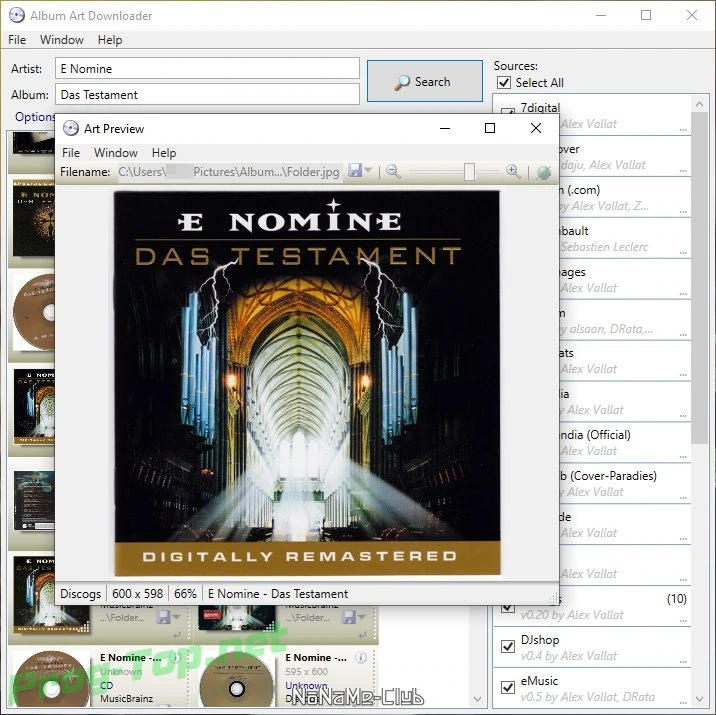Open Help menu in the main window

click(110, 40)
